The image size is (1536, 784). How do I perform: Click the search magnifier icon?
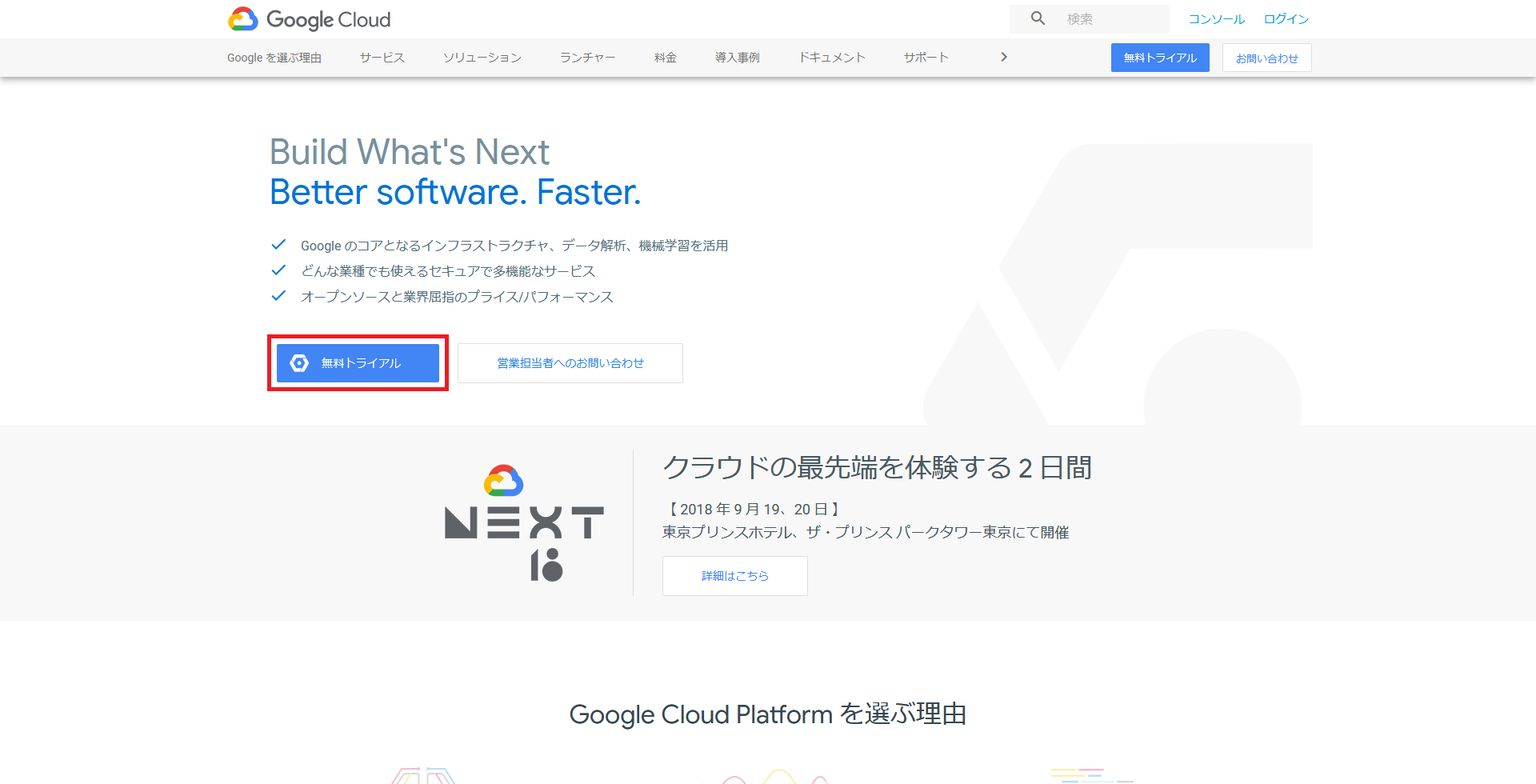coord(1038,18)
